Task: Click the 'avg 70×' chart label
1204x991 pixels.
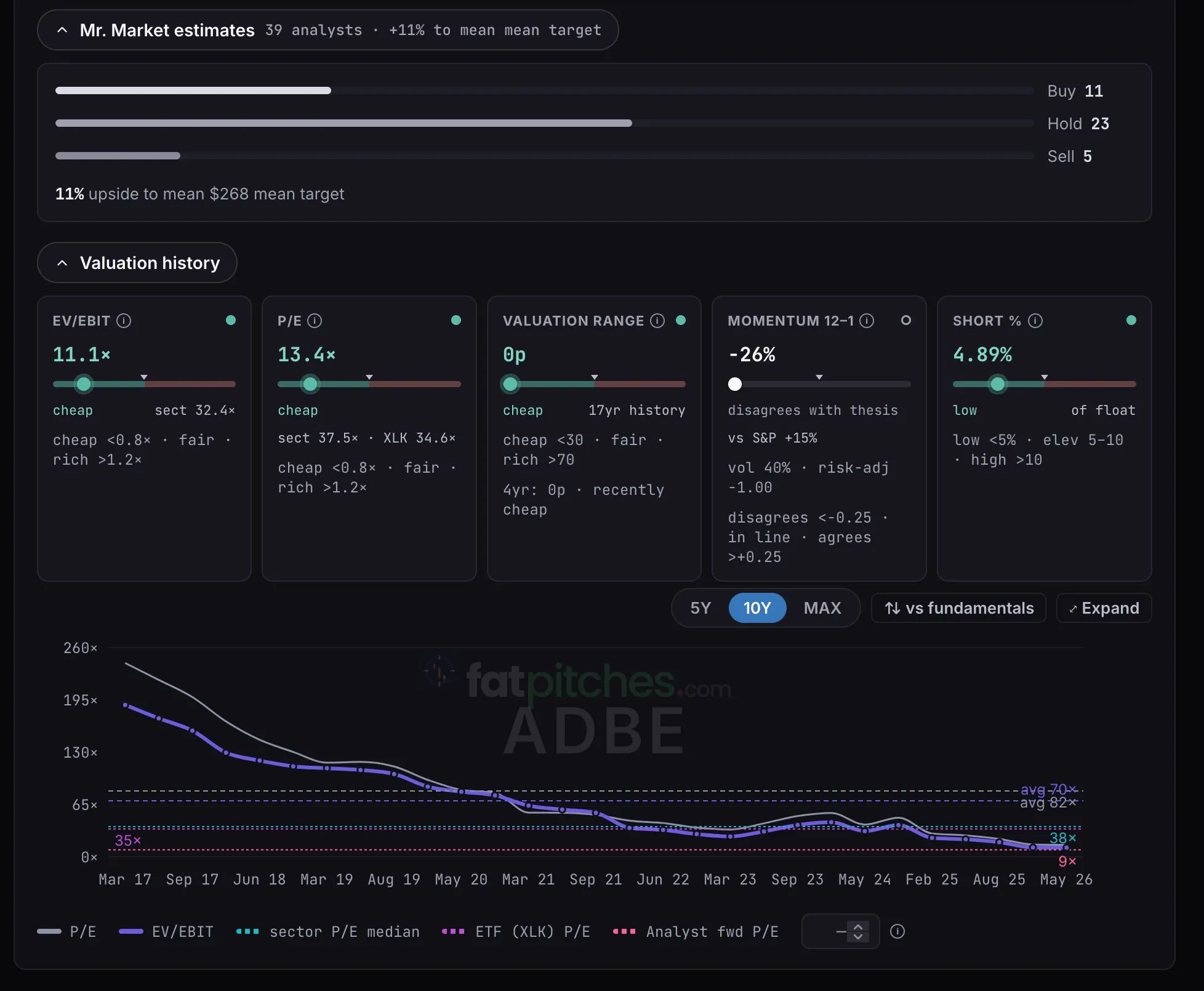Action: click(x=1048, y=789)
